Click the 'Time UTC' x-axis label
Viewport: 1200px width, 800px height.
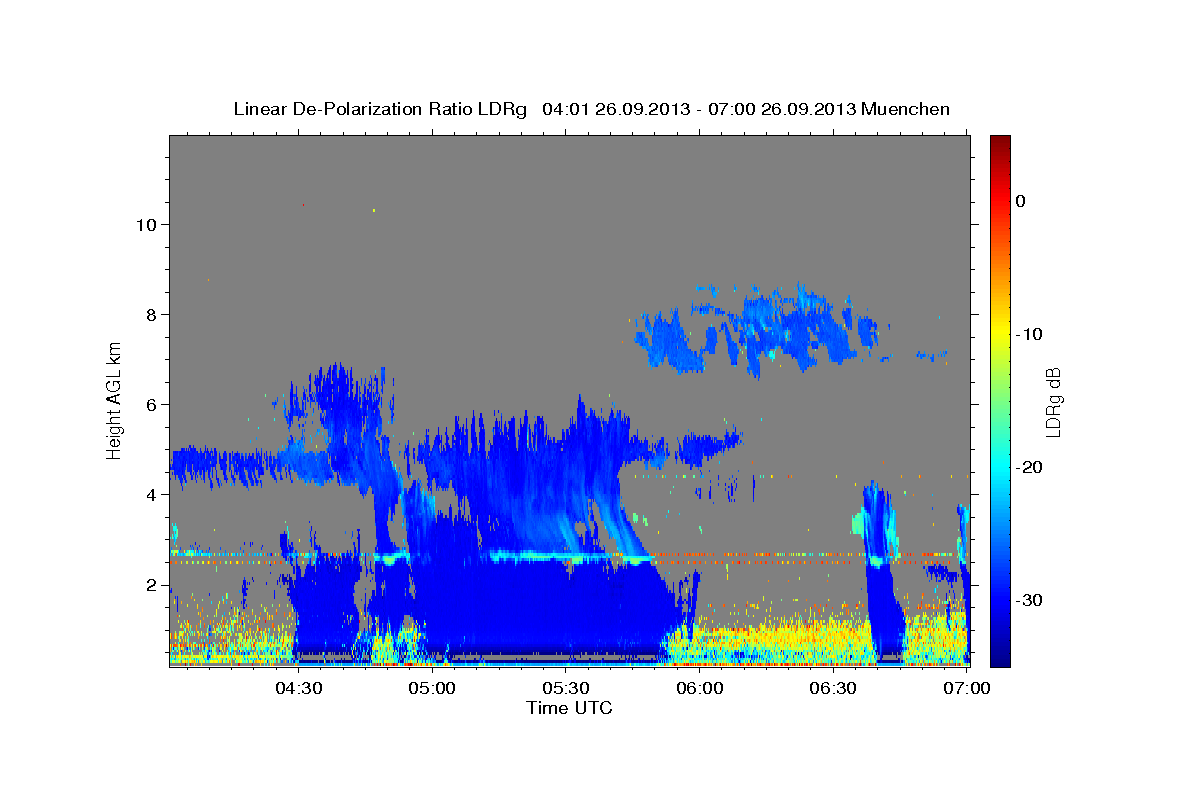(x=569, y=708)
